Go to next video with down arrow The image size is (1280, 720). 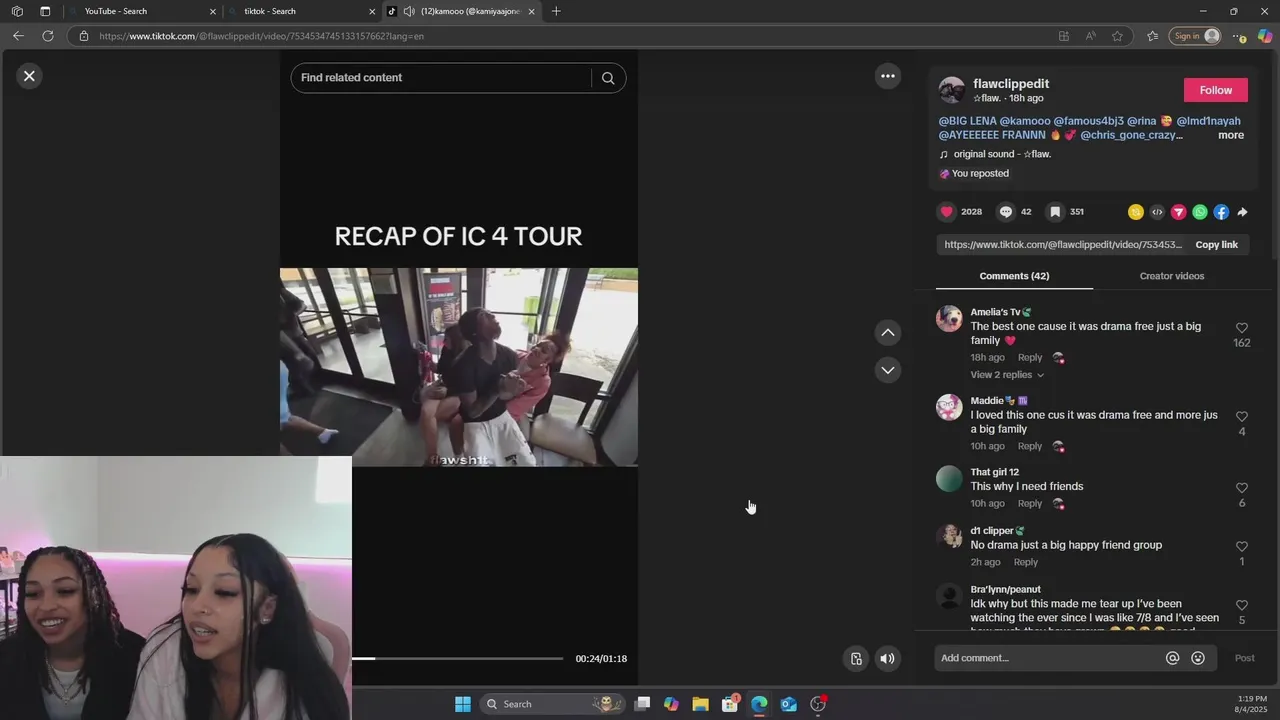(887, 370)
